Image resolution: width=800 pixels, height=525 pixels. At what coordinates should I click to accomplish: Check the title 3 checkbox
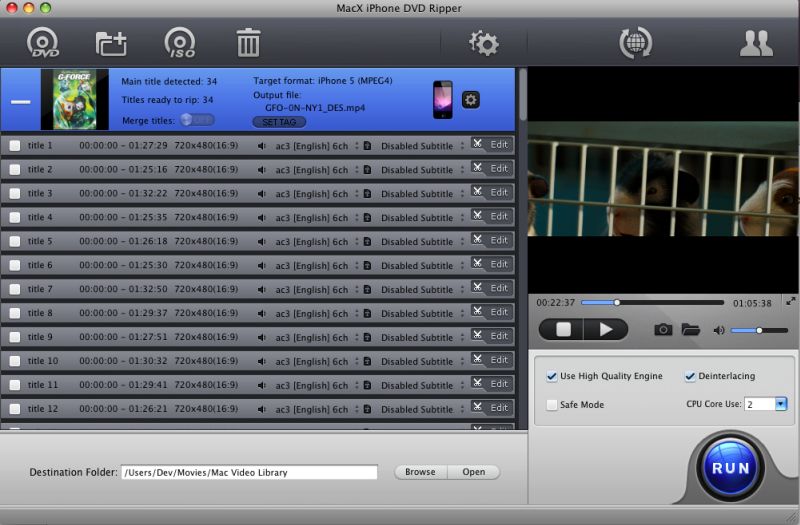tap(15, 193)
